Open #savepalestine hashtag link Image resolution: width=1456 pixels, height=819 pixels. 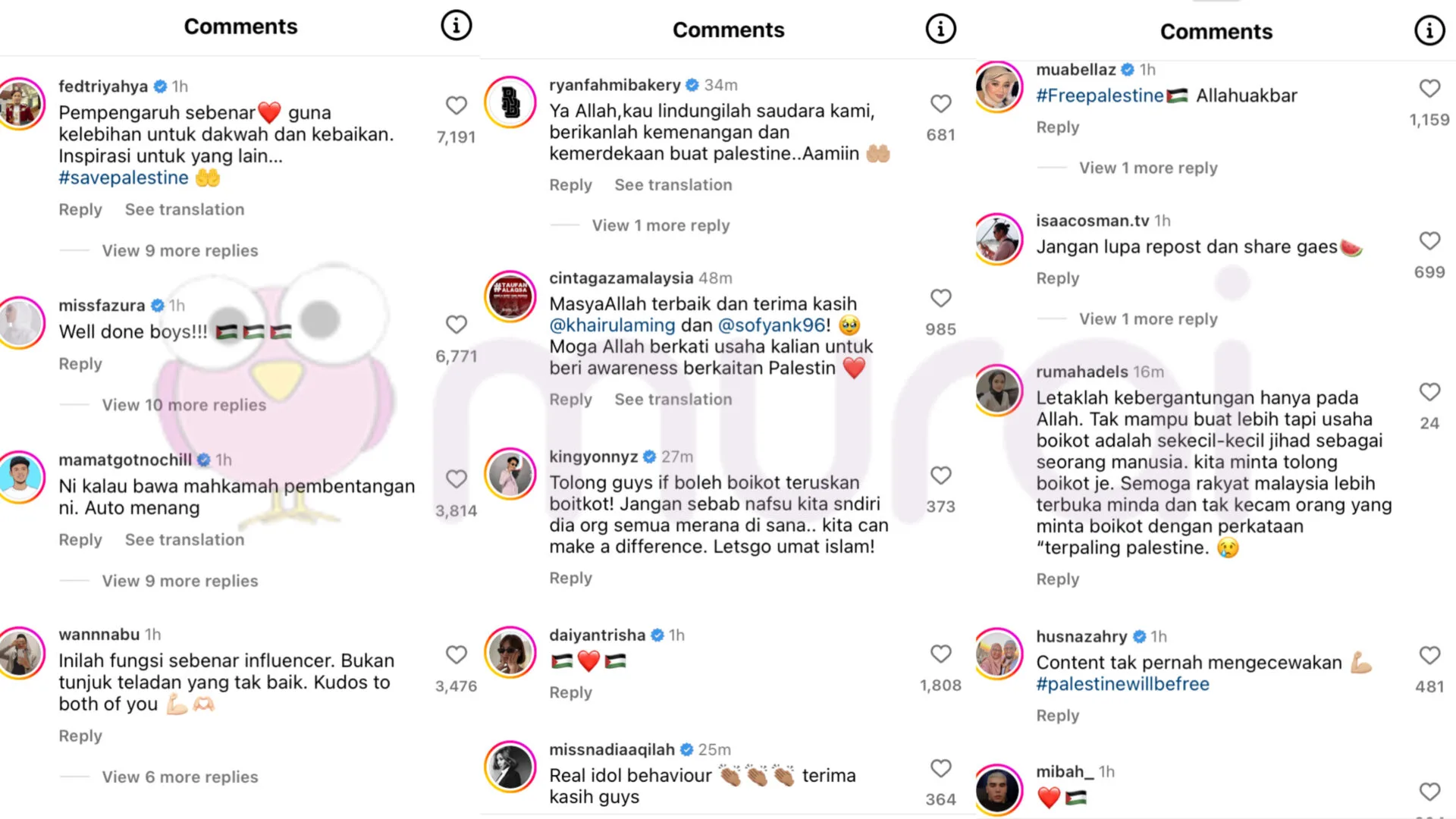(124, 177)
